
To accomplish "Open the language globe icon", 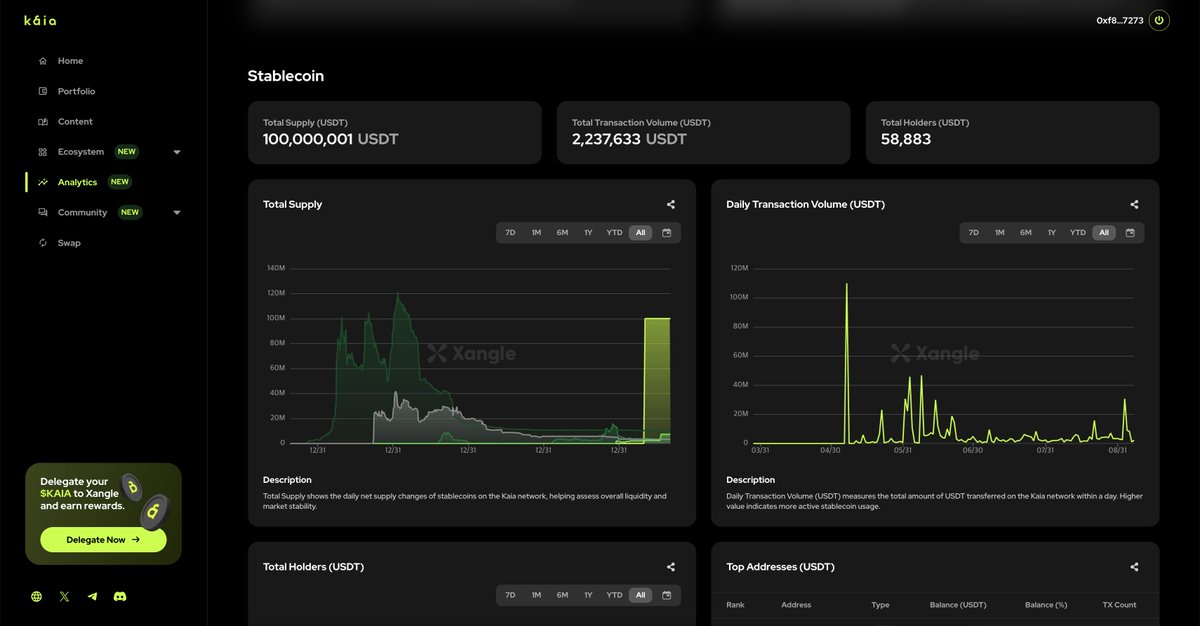I will pyautogui.click(x=37, y=596).
